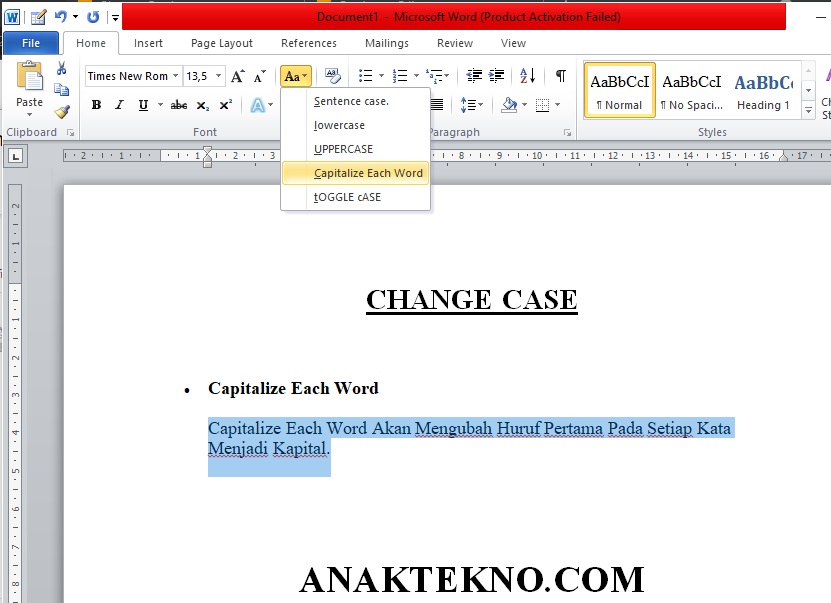Apply Text Effects glowing A icon
The image size is (831, 603).
[258, 105]
